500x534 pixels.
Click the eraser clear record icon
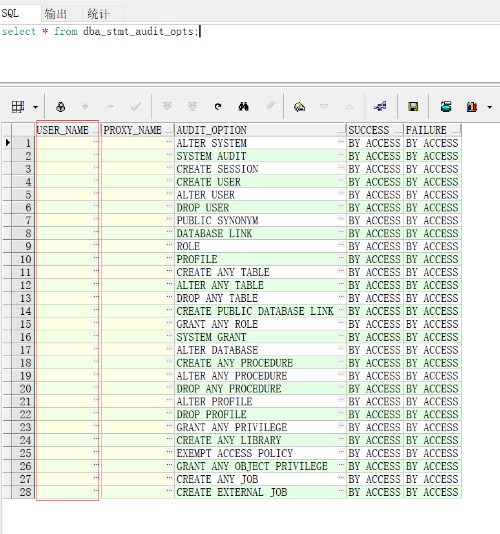pos(270,105)
